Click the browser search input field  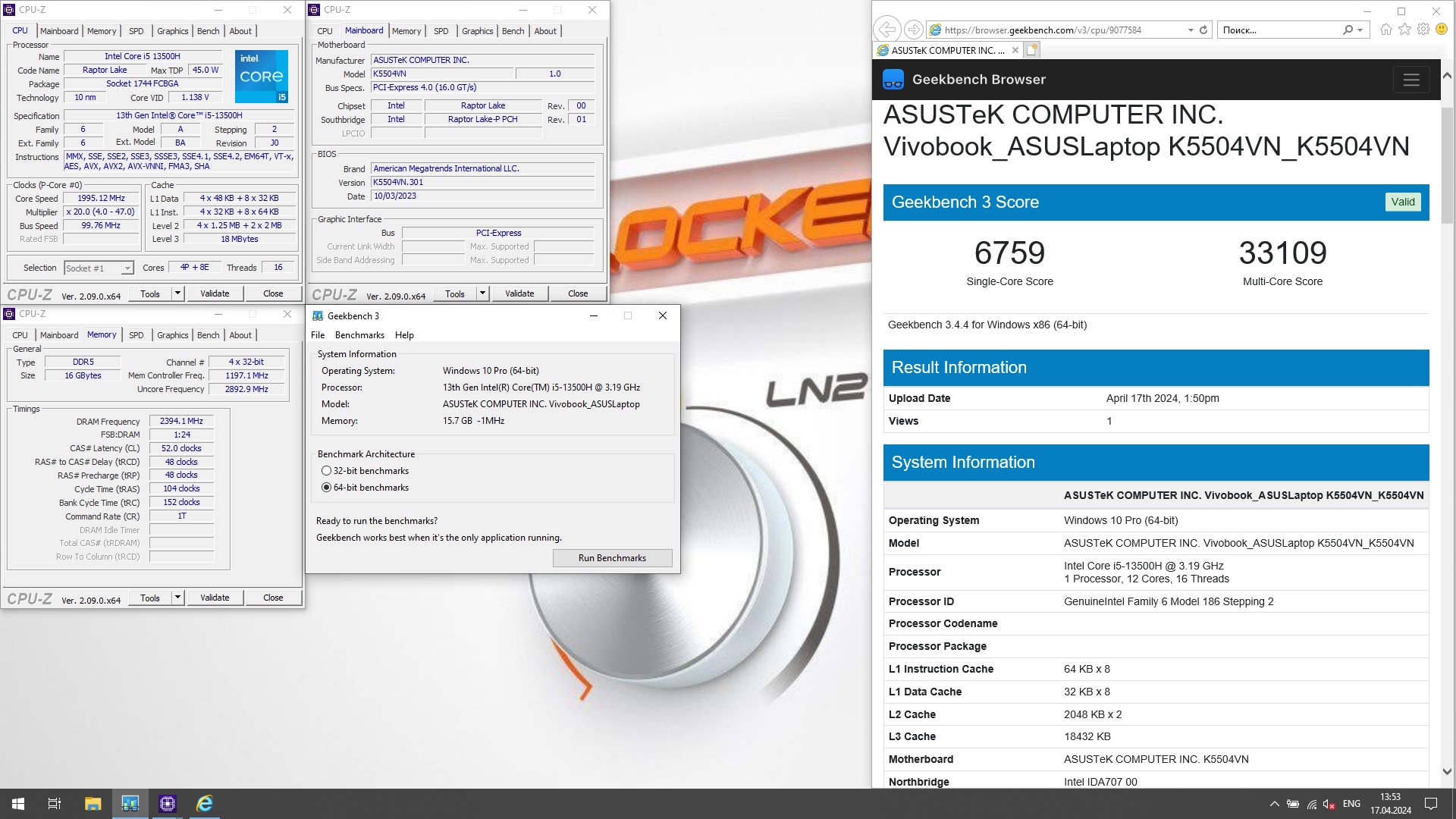point(1280,30)
